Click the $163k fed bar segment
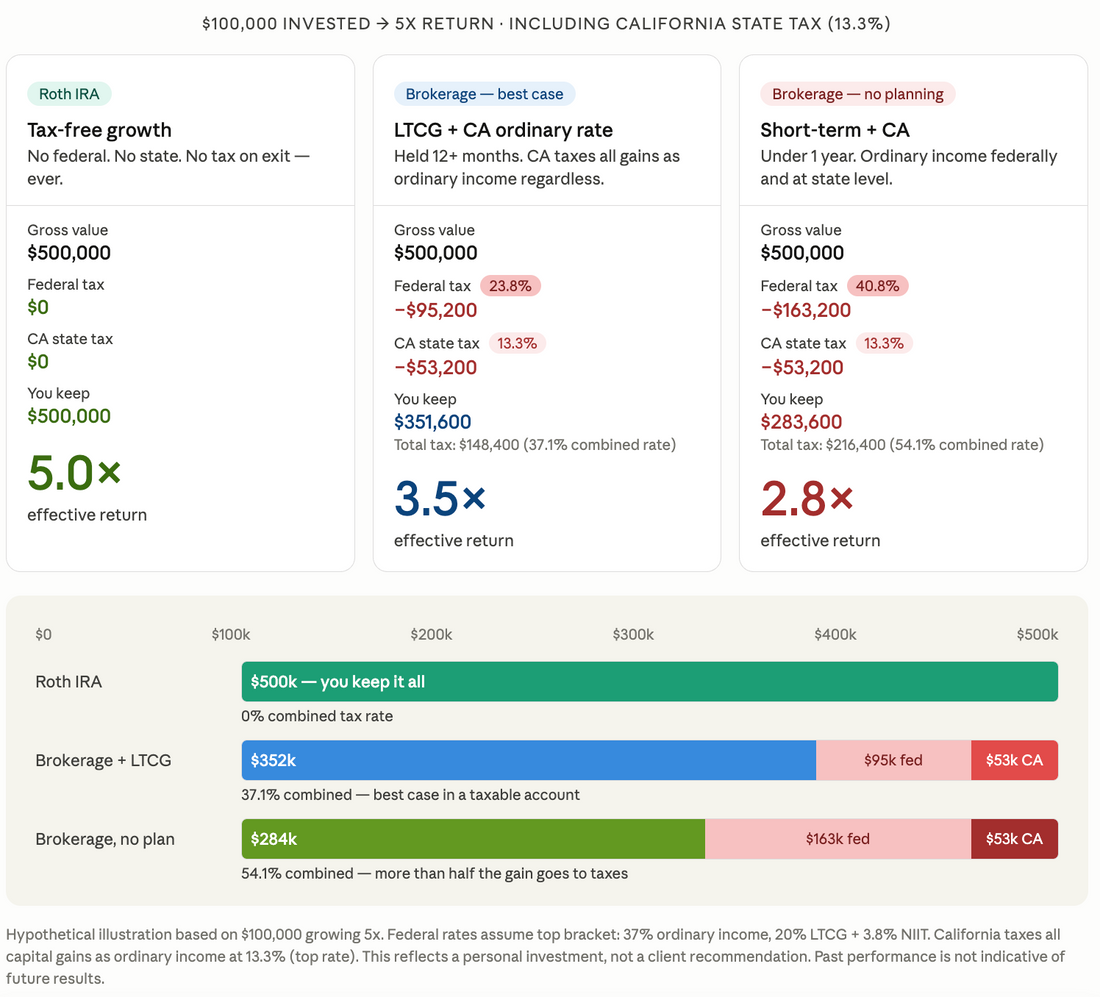The image size is (1100, 997). pyautogui.click(x=838, y=838)
